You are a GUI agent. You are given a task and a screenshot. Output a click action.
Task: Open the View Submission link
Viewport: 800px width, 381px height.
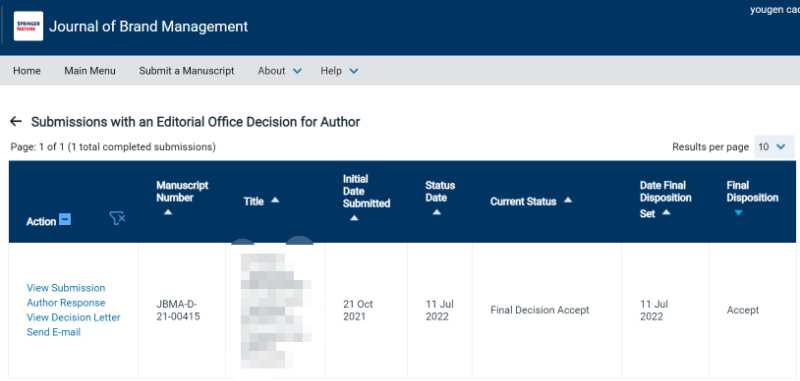pos(66,288)
